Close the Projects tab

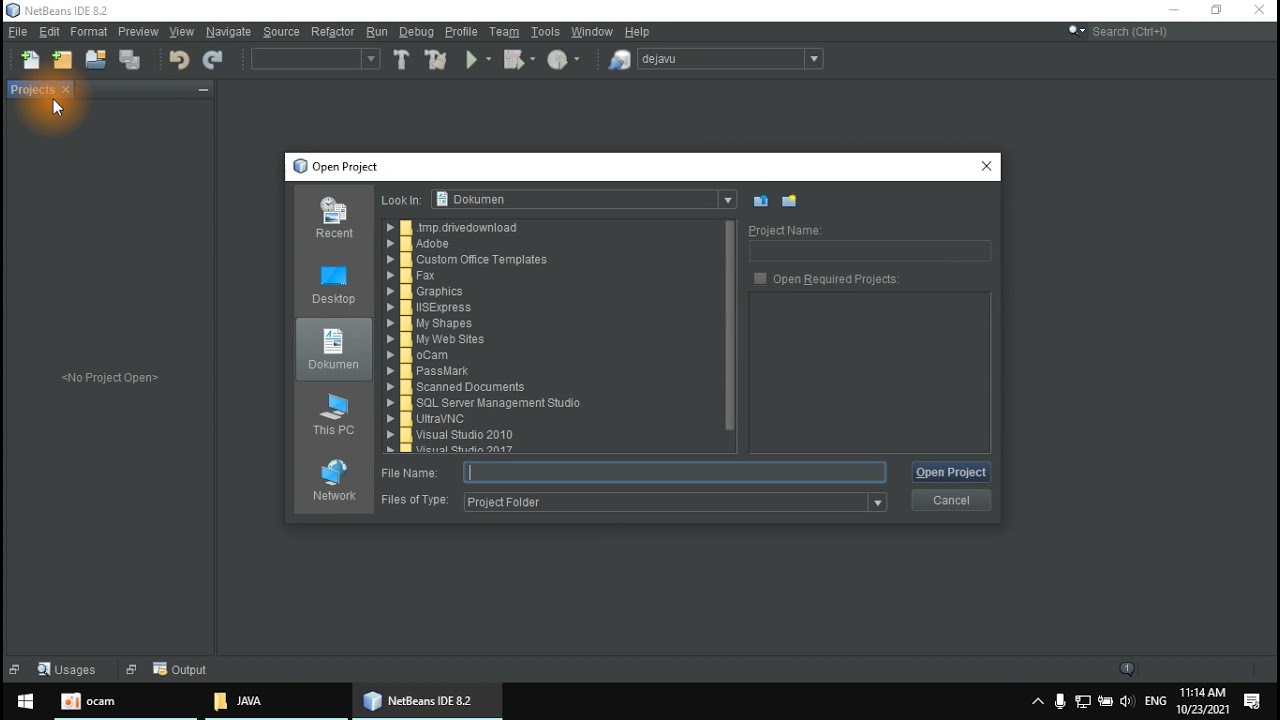point(66,90)
